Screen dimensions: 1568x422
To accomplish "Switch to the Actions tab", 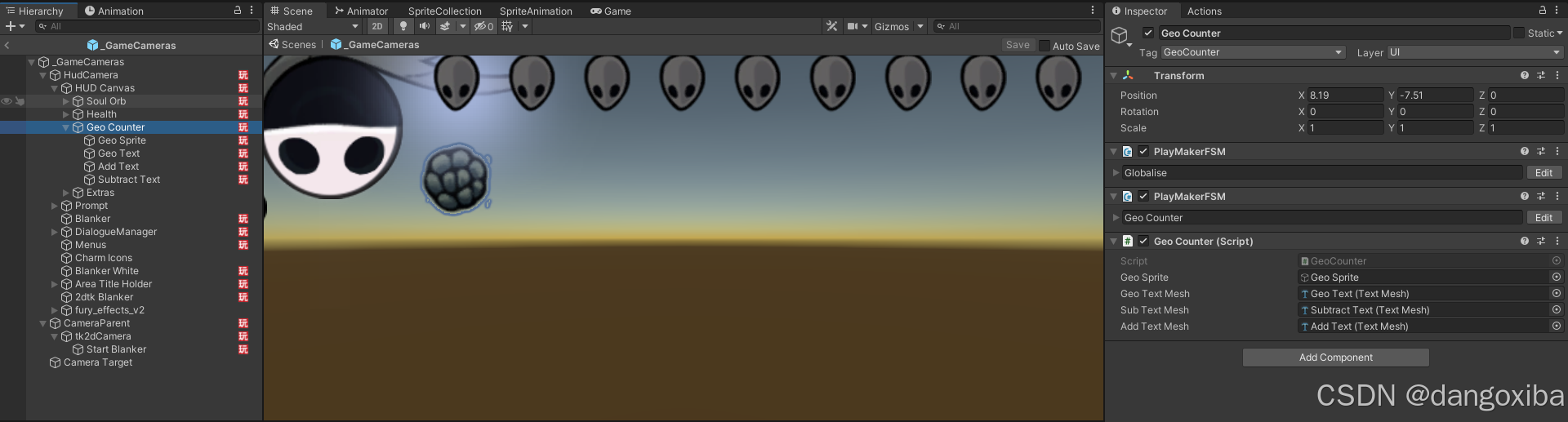I will point(1205,11).
